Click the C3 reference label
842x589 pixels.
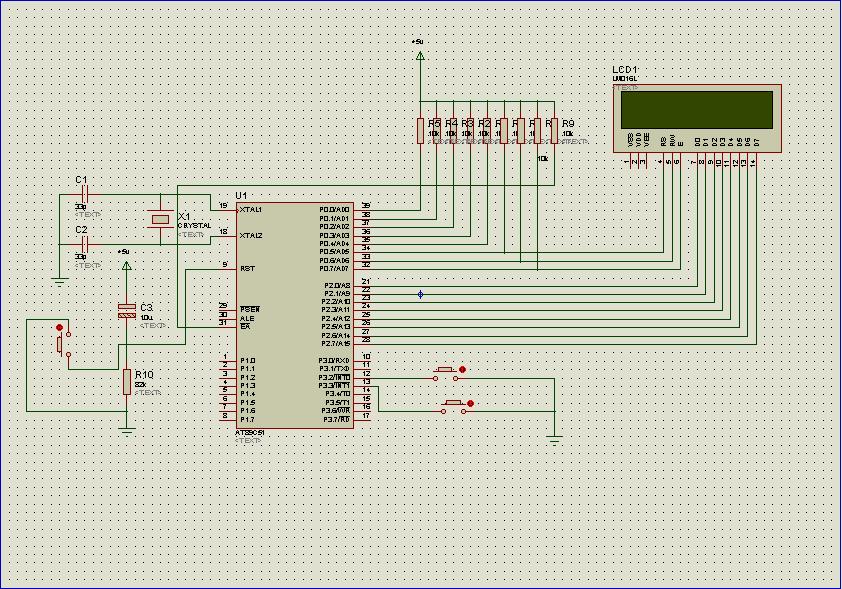pyautogui.click(x=147, y=308)
